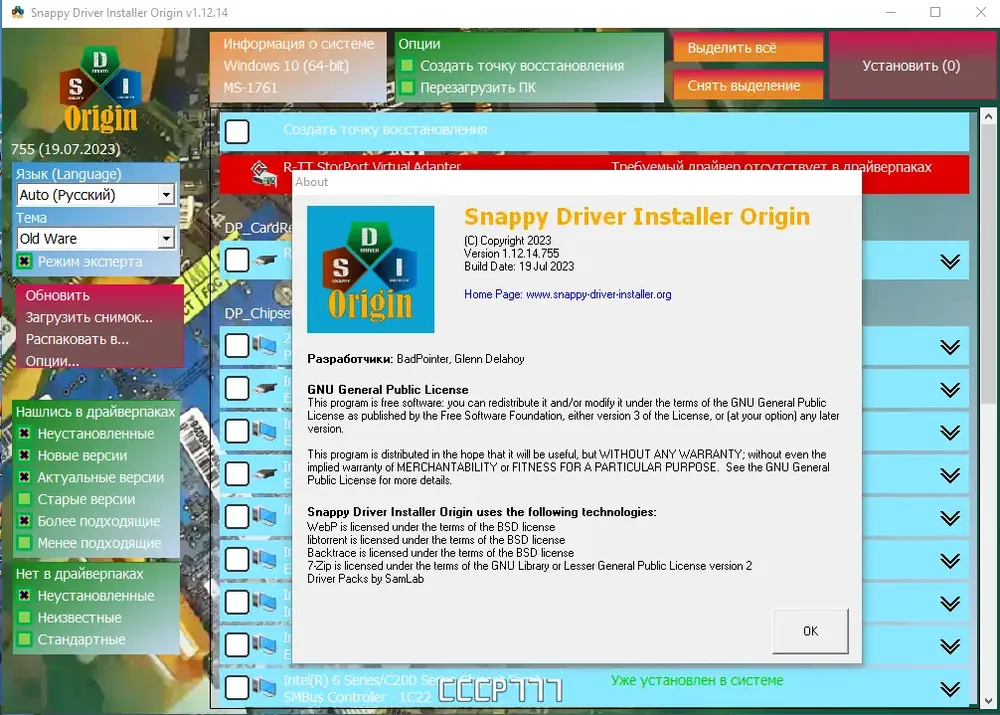Enable the Старые версии filter

(24, 499)
